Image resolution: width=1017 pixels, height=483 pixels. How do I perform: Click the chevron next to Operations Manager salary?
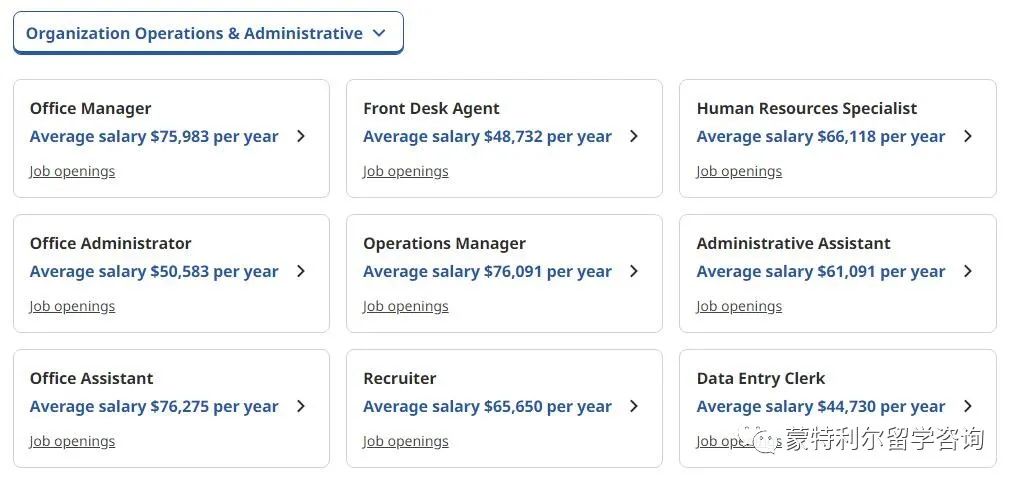tap(634, 271)
